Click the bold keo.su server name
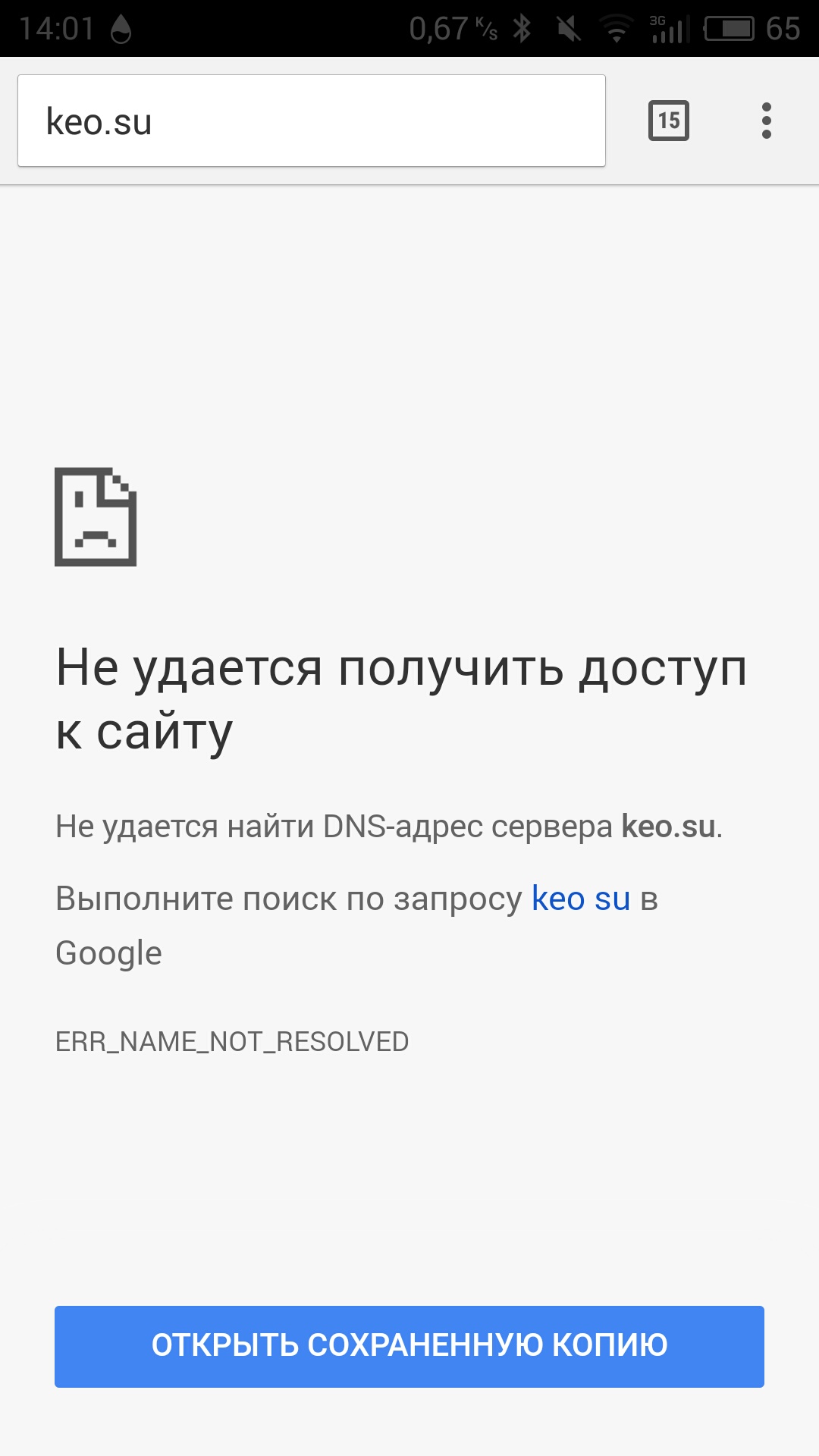The width and height of the screenshot is (819, 1456). click(x=668, y=827)
